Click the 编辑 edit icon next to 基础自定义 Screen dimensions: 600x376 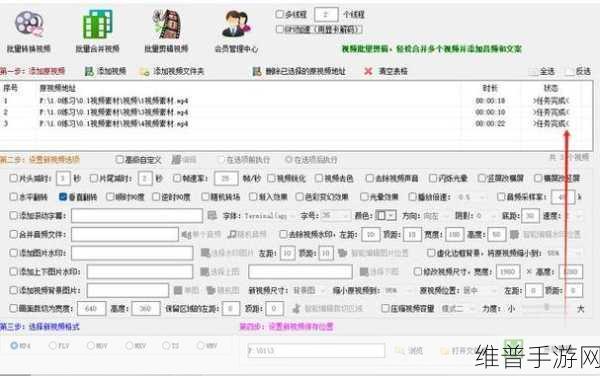(176, 160)
